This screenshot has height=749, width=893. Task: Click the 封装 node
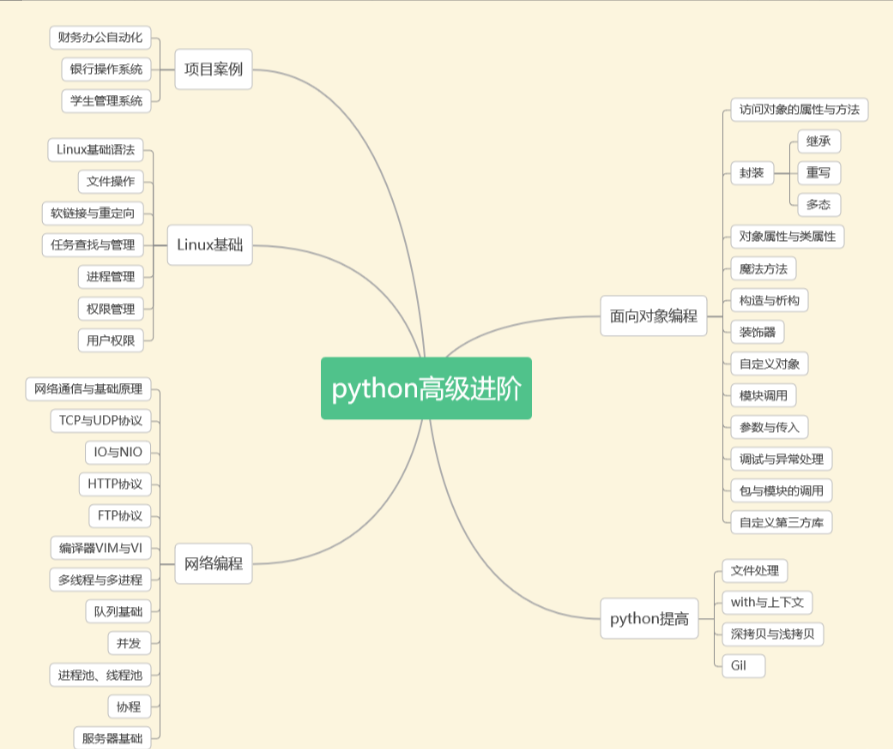coord(752,173)
